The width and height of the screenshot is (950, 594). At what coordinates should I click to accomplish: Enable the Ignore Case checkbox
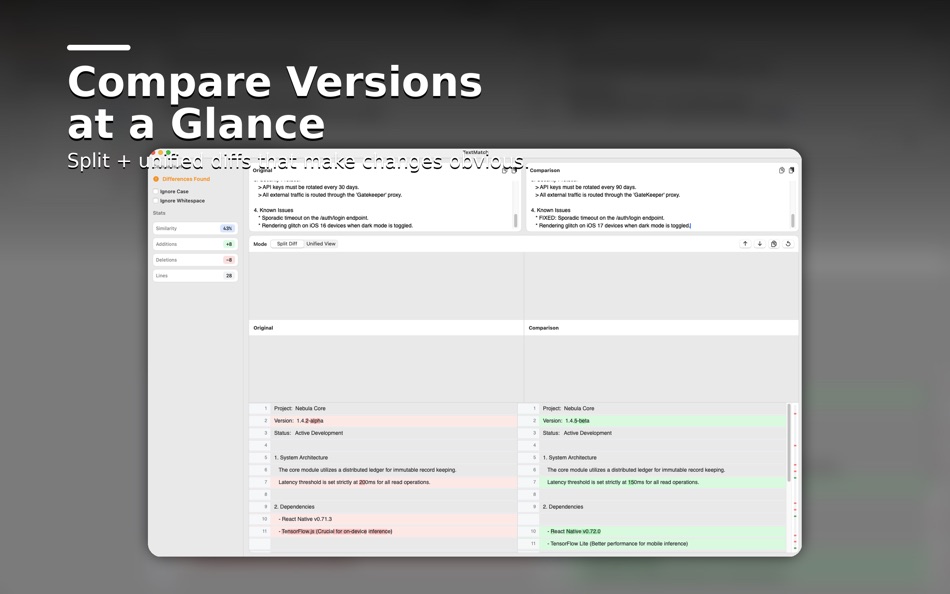pyautogui.click(x=156, y=192)
